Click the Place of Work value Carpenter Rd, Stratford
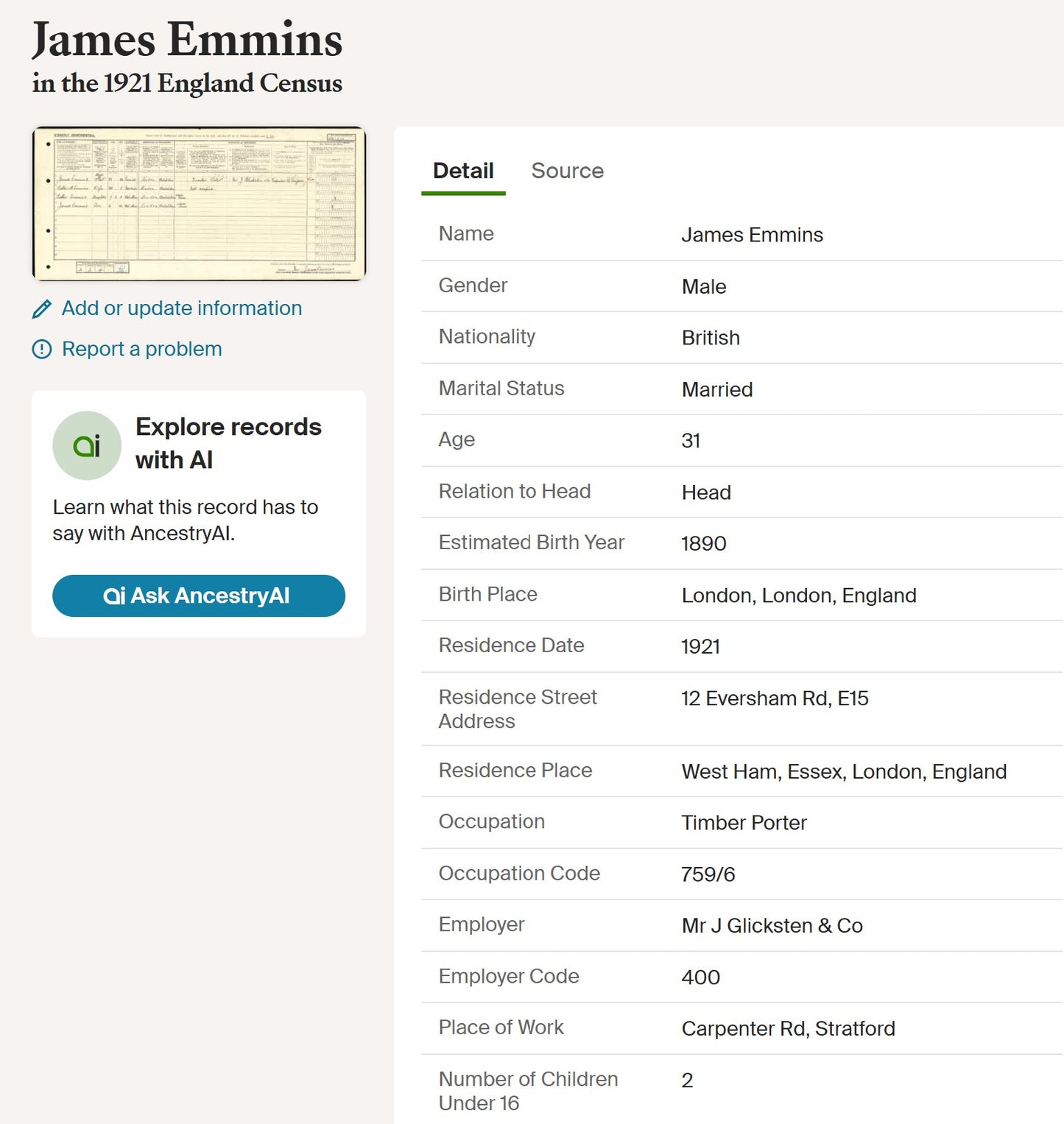The image size is (1064, 1124). coord(788,1028)
